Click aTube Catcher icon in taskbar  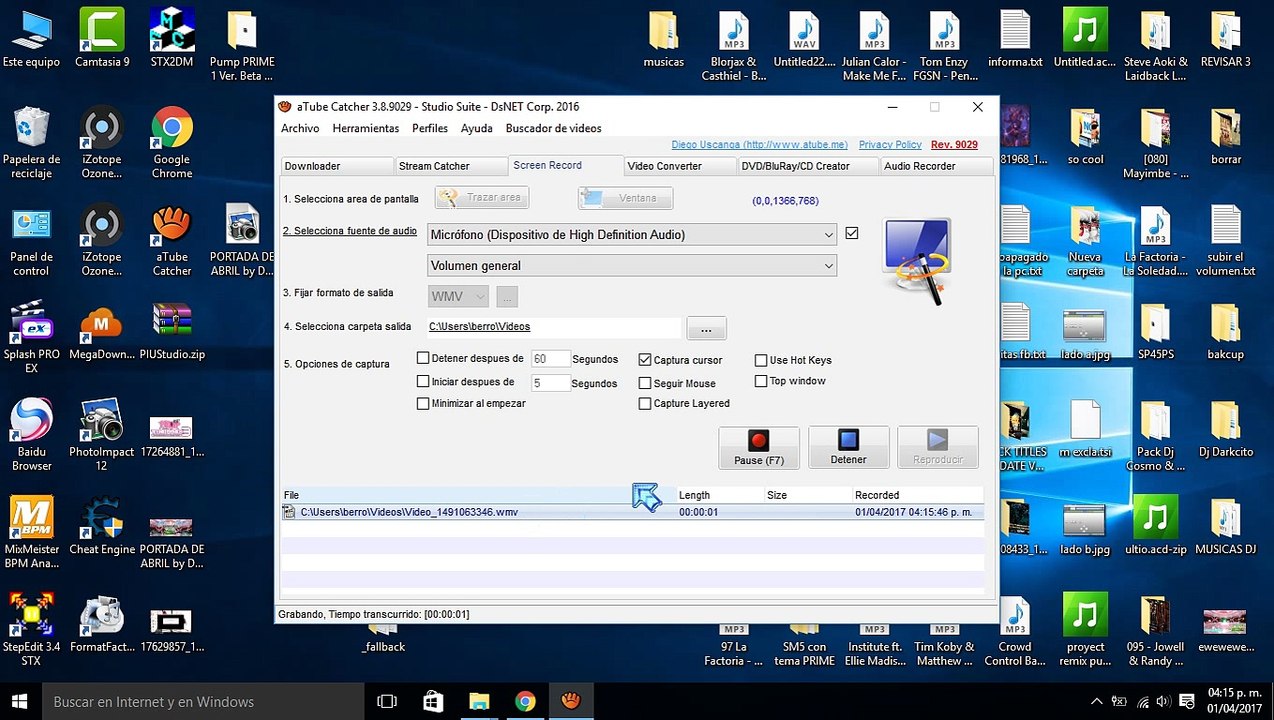point(571,701)
